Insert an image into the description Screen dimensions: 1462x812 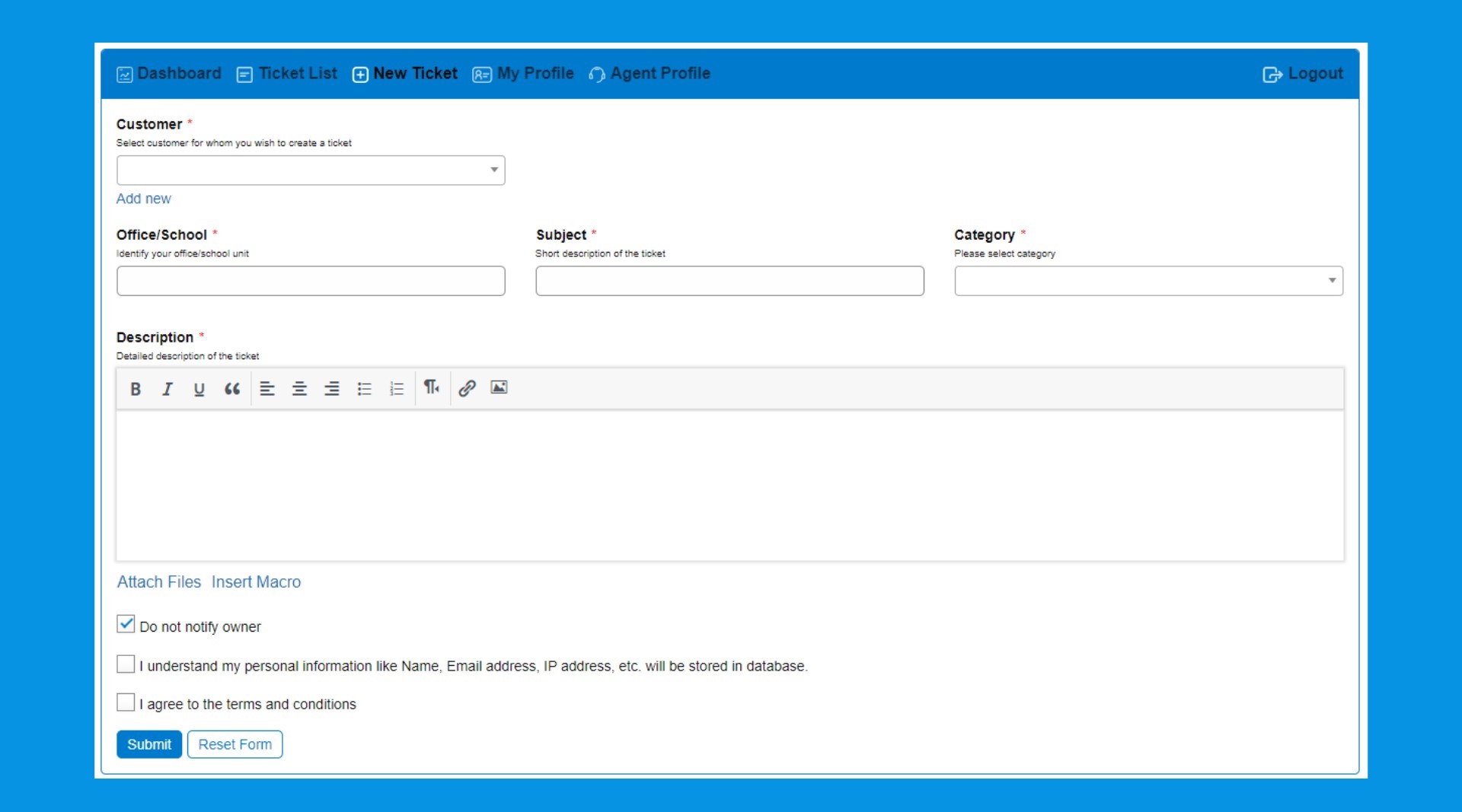pyautogui.click(x=499, y=387)
